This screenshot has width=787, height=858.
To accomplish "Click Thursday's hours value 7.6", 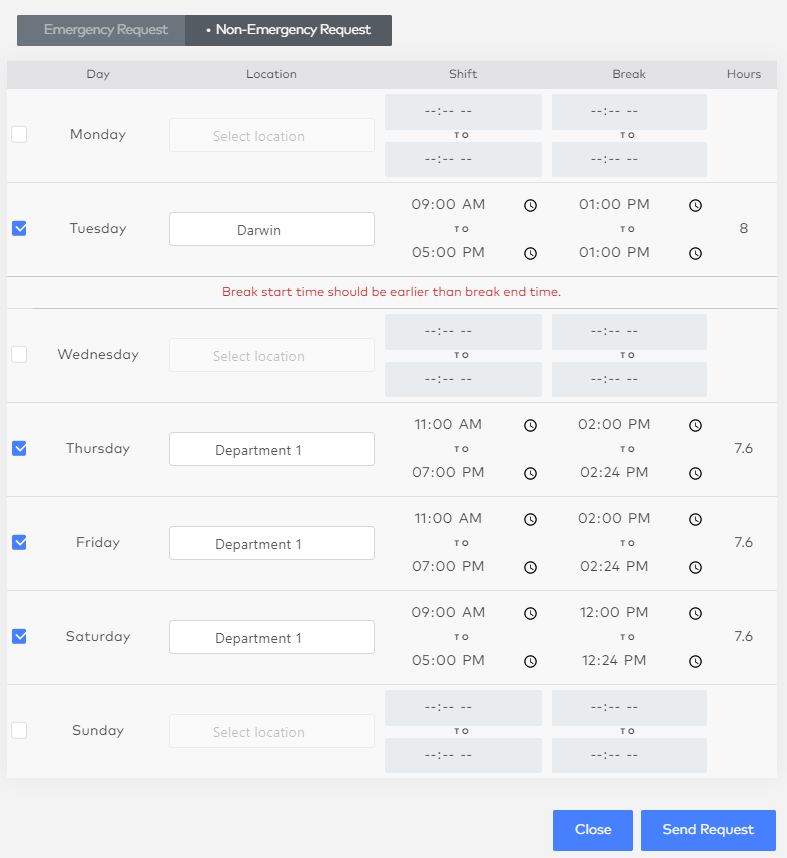I will pyautogui.click(x=743, y=449).
